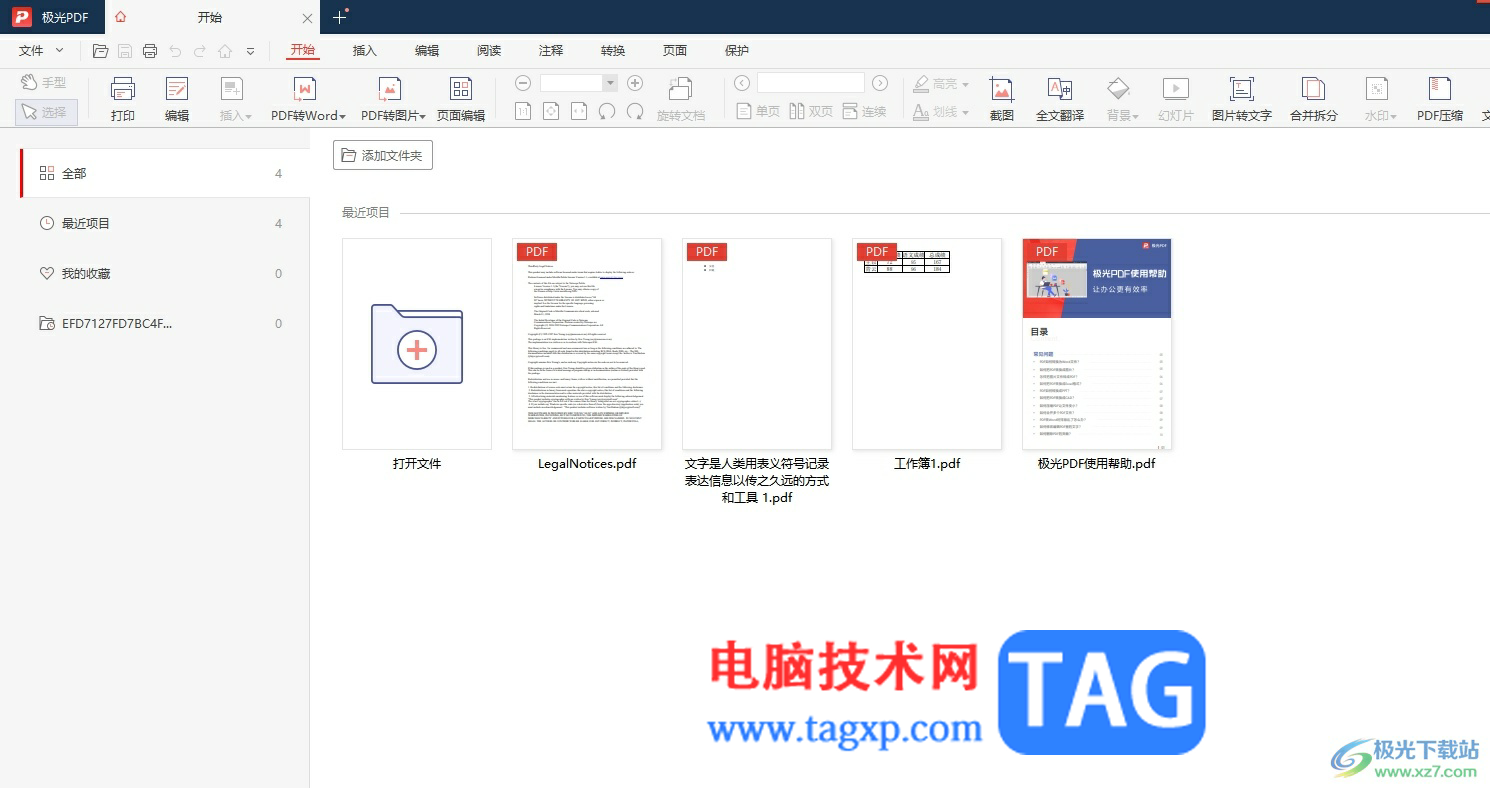Switch to the 保护 ribbon tab
Image resolution: width=1490 pixels, height=788 pixels.
737,51
